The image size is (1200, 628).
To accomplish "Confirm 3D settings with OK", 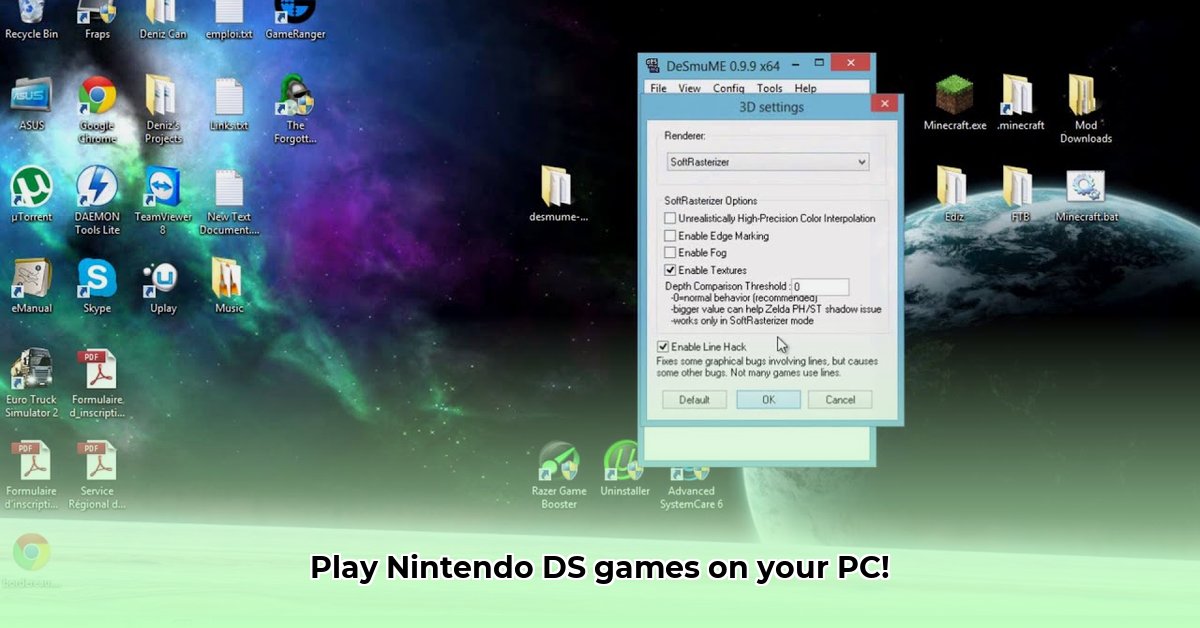I will point(767,399).
